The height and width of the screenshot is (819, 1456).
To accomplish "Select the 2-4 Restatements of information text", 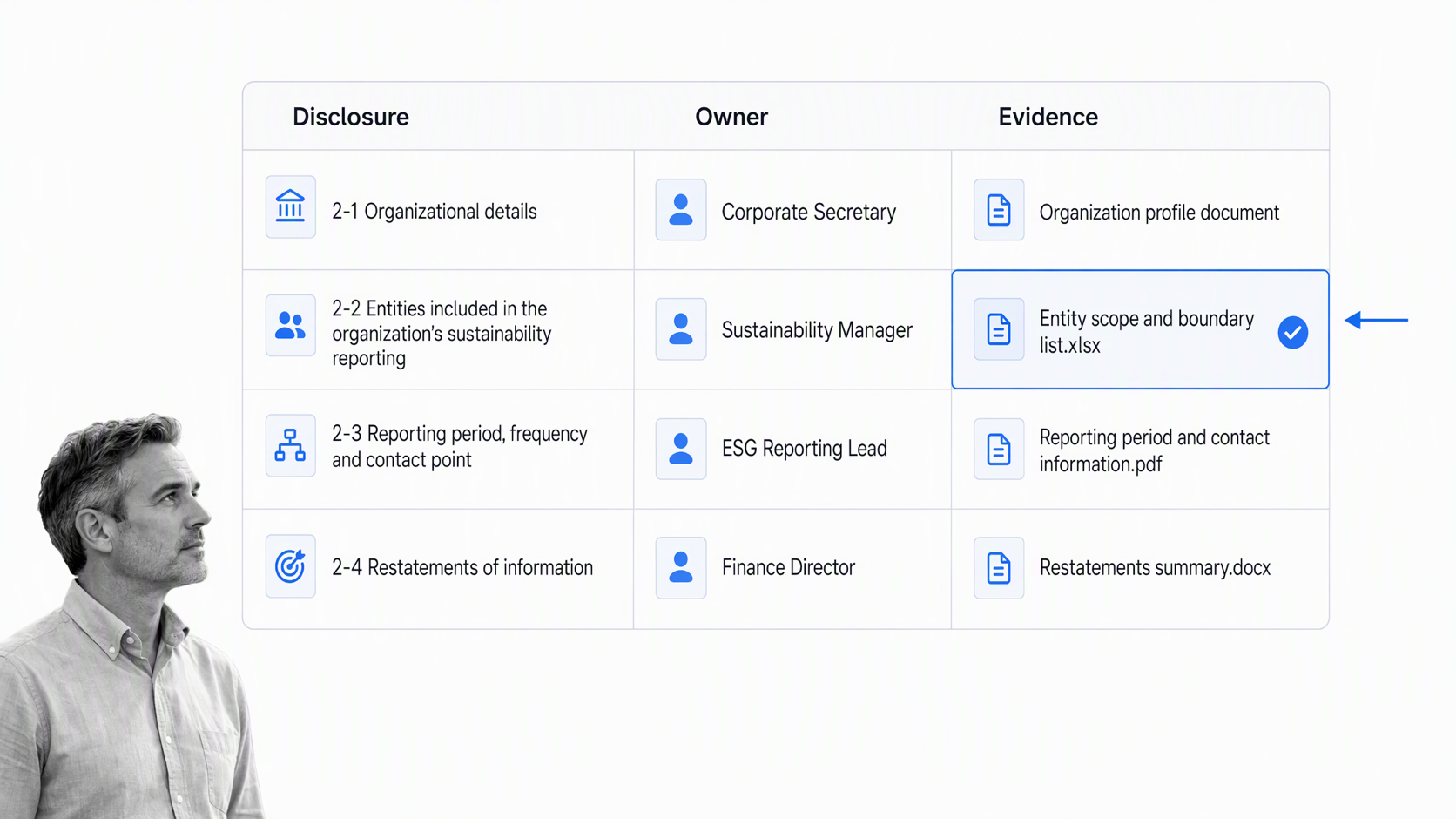I will [462, 567].
